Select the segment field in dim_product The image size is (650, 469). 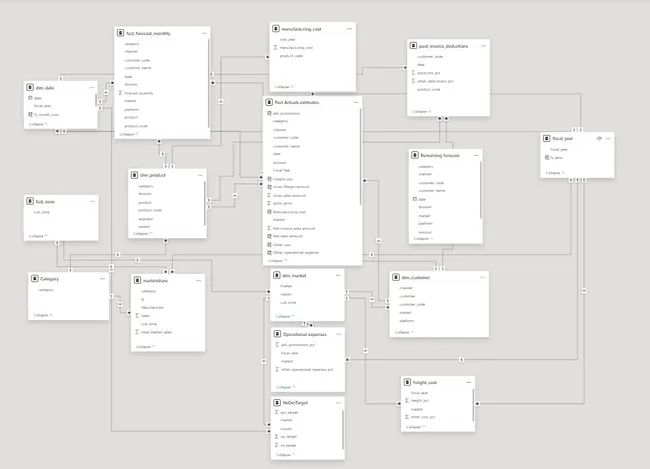[x=146, y=219]
